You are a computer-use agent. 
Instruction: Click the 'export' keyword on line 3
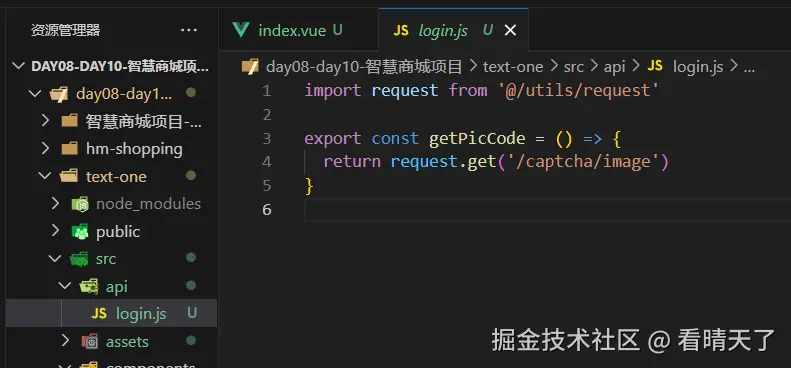[333, 139]
